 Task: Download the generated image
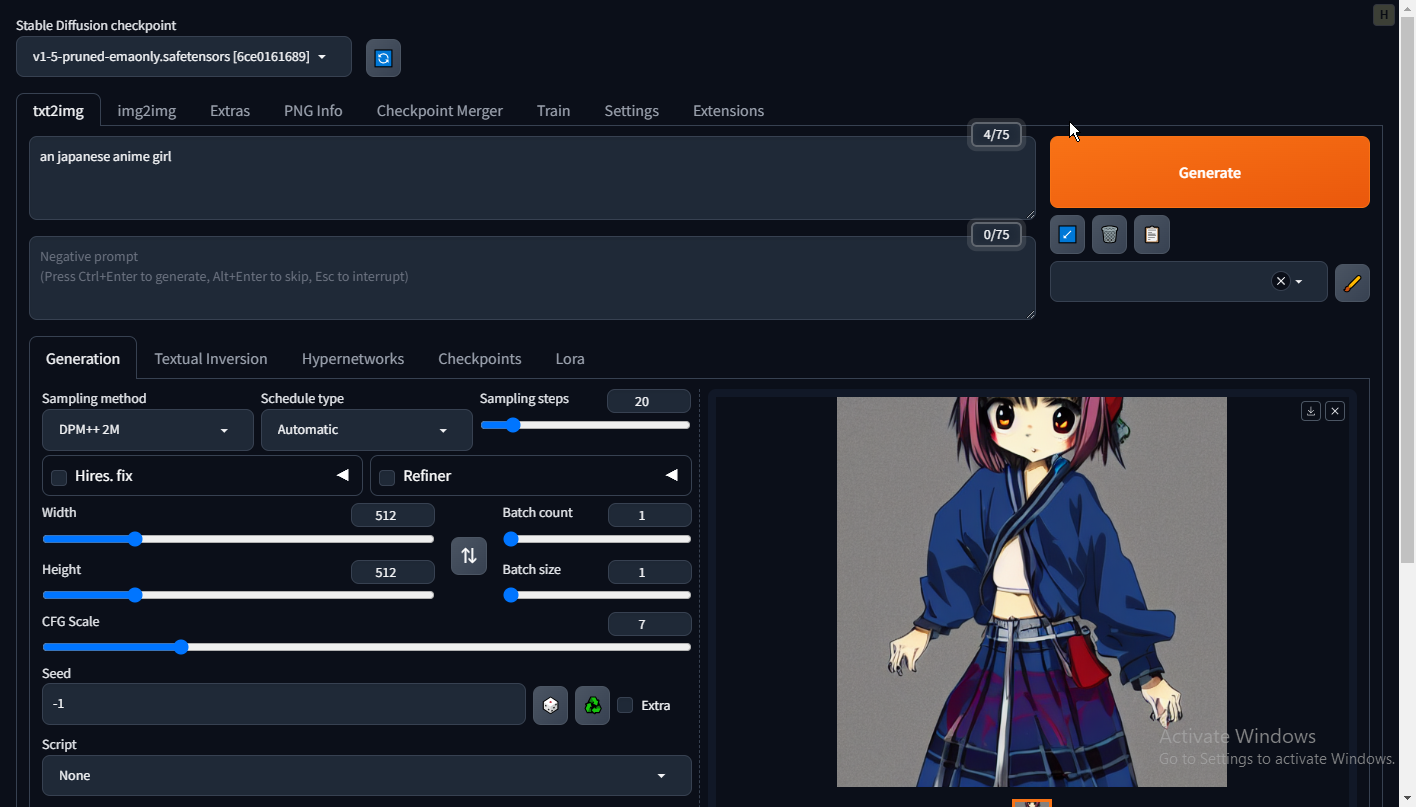pyautogui.click(x=1310, y=411)
